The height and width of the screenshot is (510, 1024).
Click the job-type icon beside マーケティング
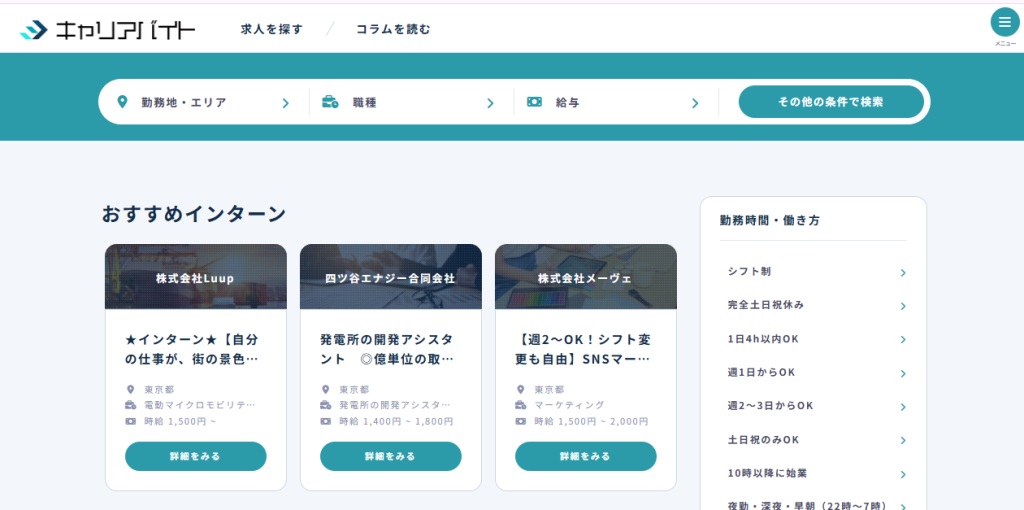tap(520, 405)
